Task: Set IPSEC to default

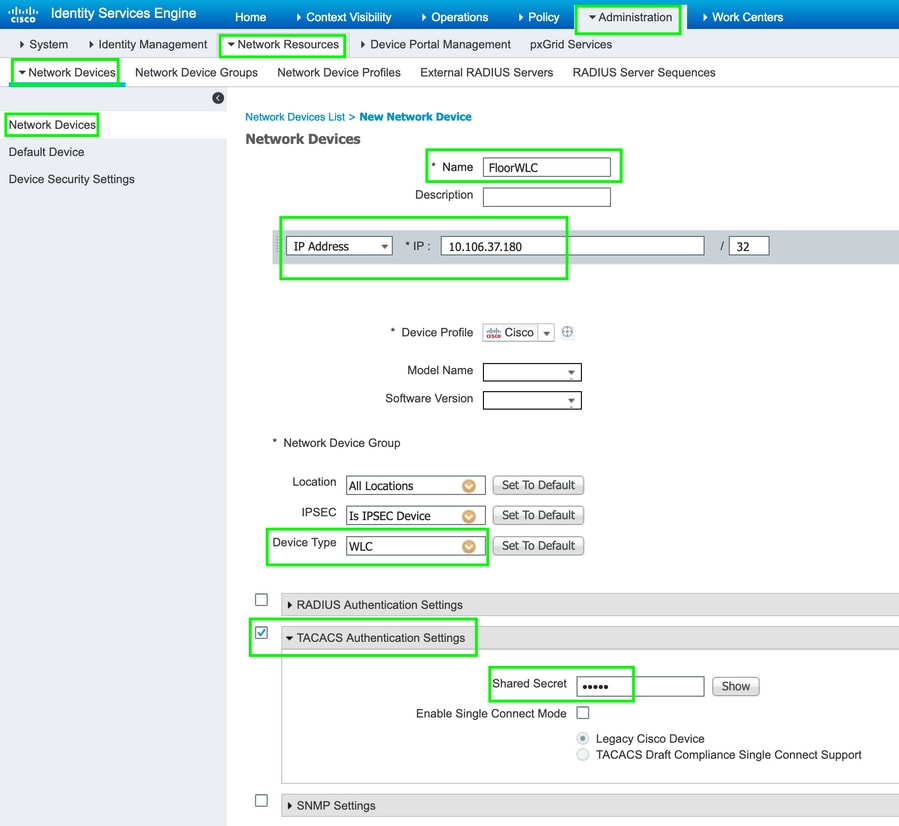Action: [538, 515]
